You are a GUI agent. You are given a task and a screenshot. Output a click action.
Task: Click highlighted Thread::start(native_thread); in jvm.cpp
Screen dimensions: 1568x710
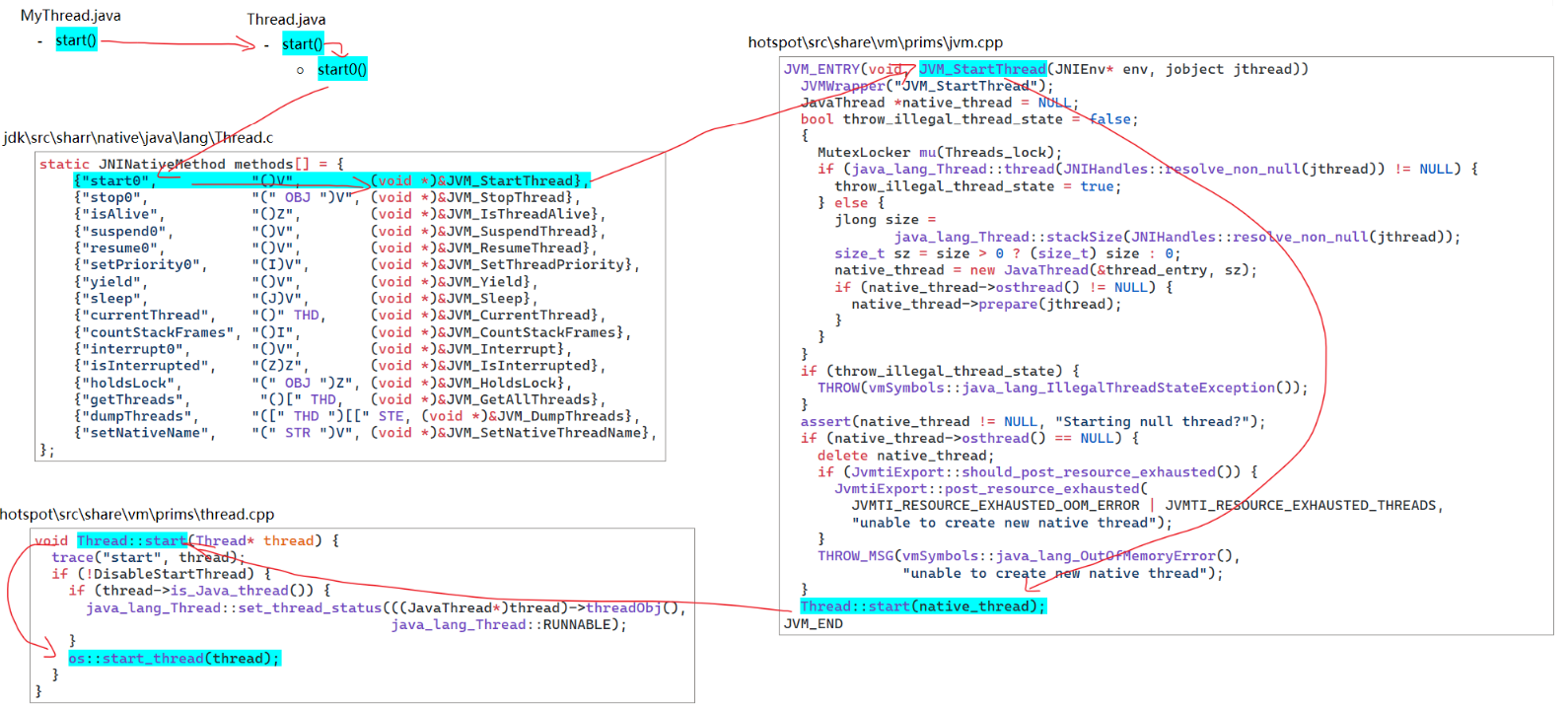pos(923,606)
